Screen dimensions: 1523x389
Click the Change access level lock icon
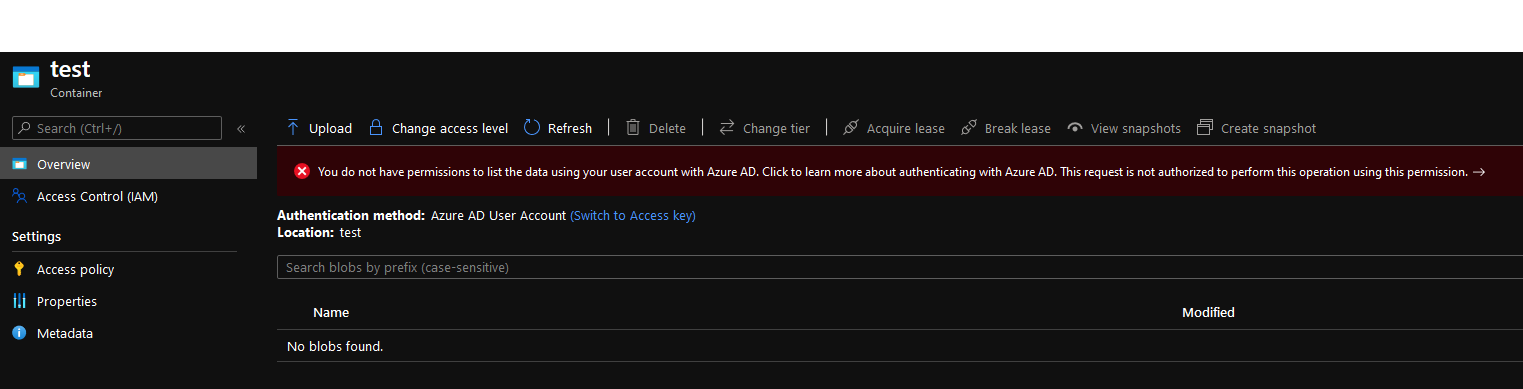click(x=376, y=128)
